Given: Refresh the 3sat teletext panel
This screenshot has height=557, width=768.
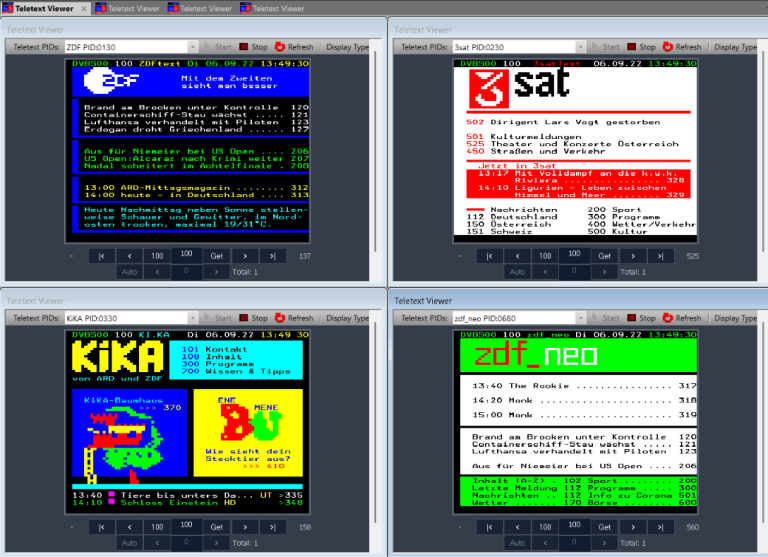Looking at the screenshot, I should tap(682, 47).
